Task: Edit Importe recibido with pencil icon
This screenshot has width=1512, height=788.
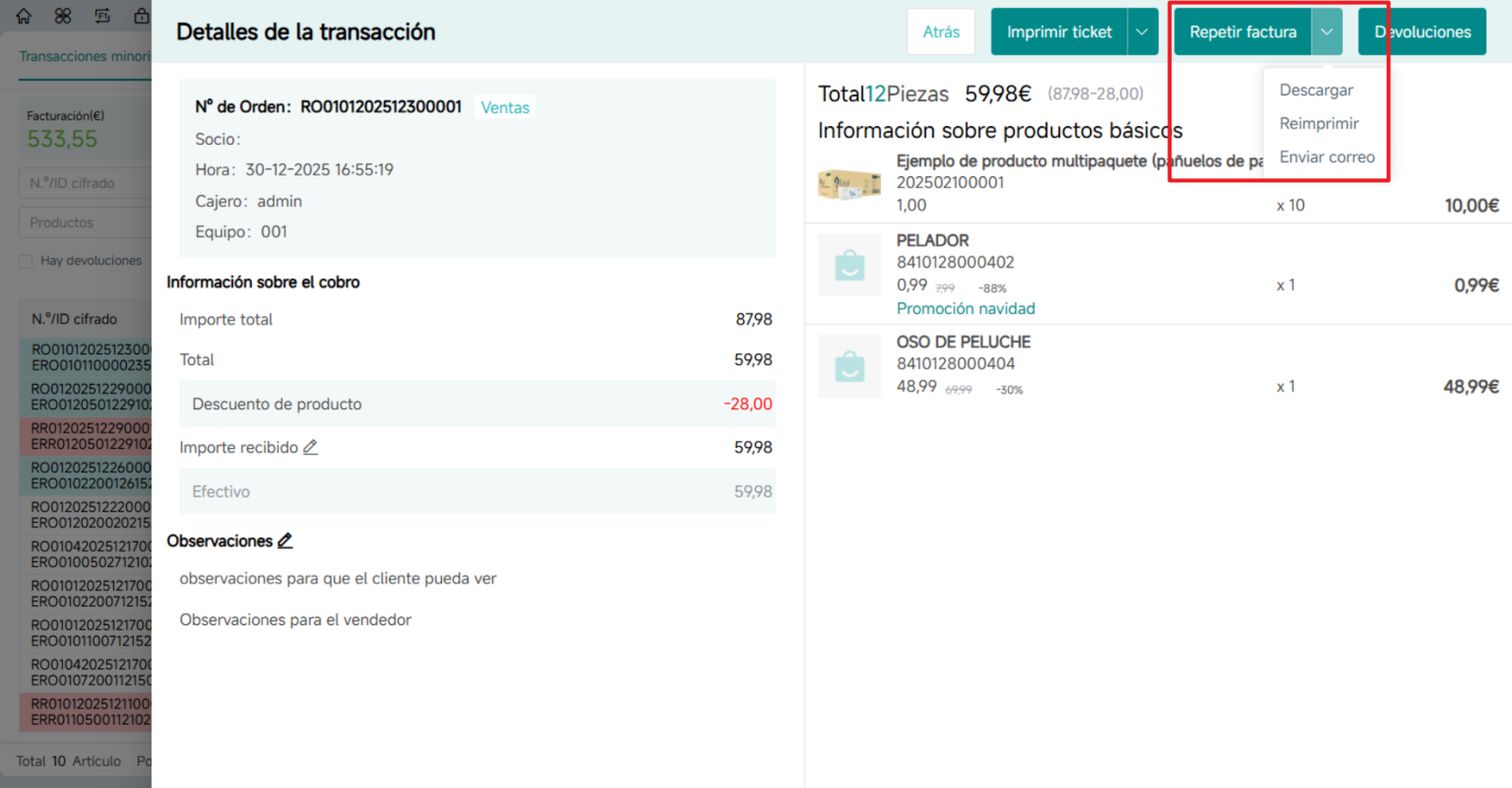Action: [310, 447]
